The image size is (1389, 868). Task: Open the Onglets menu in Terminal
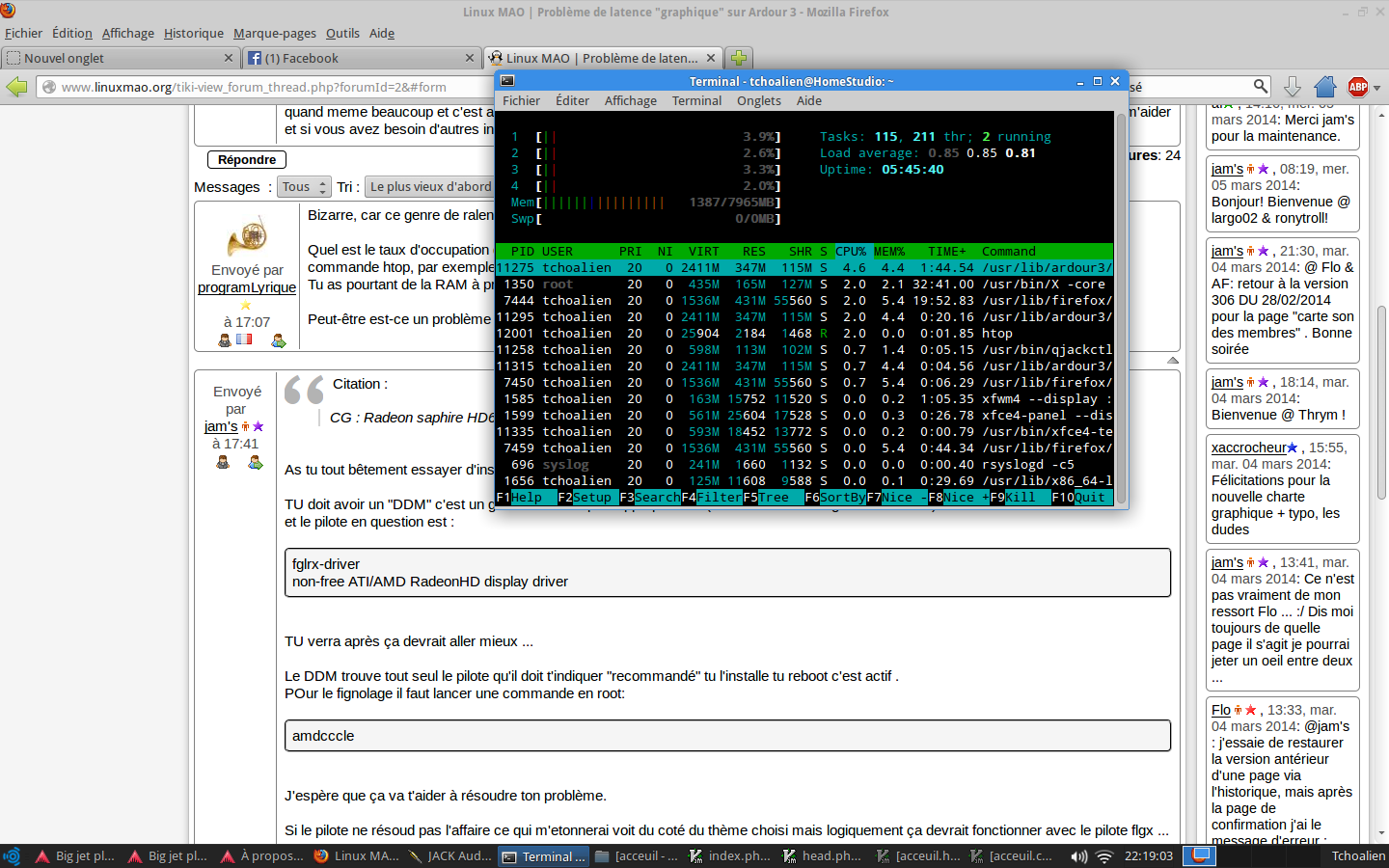tap(758, 100)
